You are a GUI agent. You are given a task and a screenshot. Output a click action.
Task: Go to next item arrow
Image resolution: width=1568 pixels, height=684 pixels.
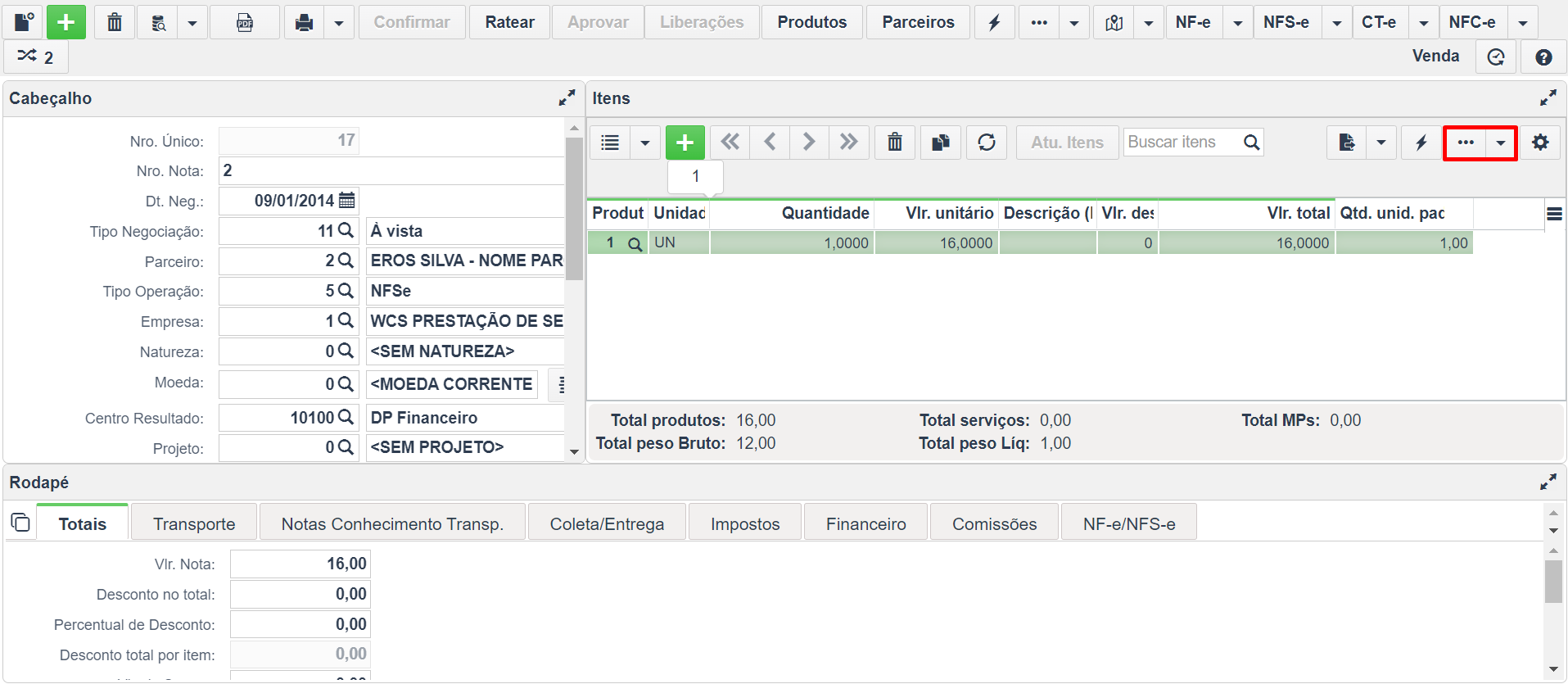coord(809,143)
